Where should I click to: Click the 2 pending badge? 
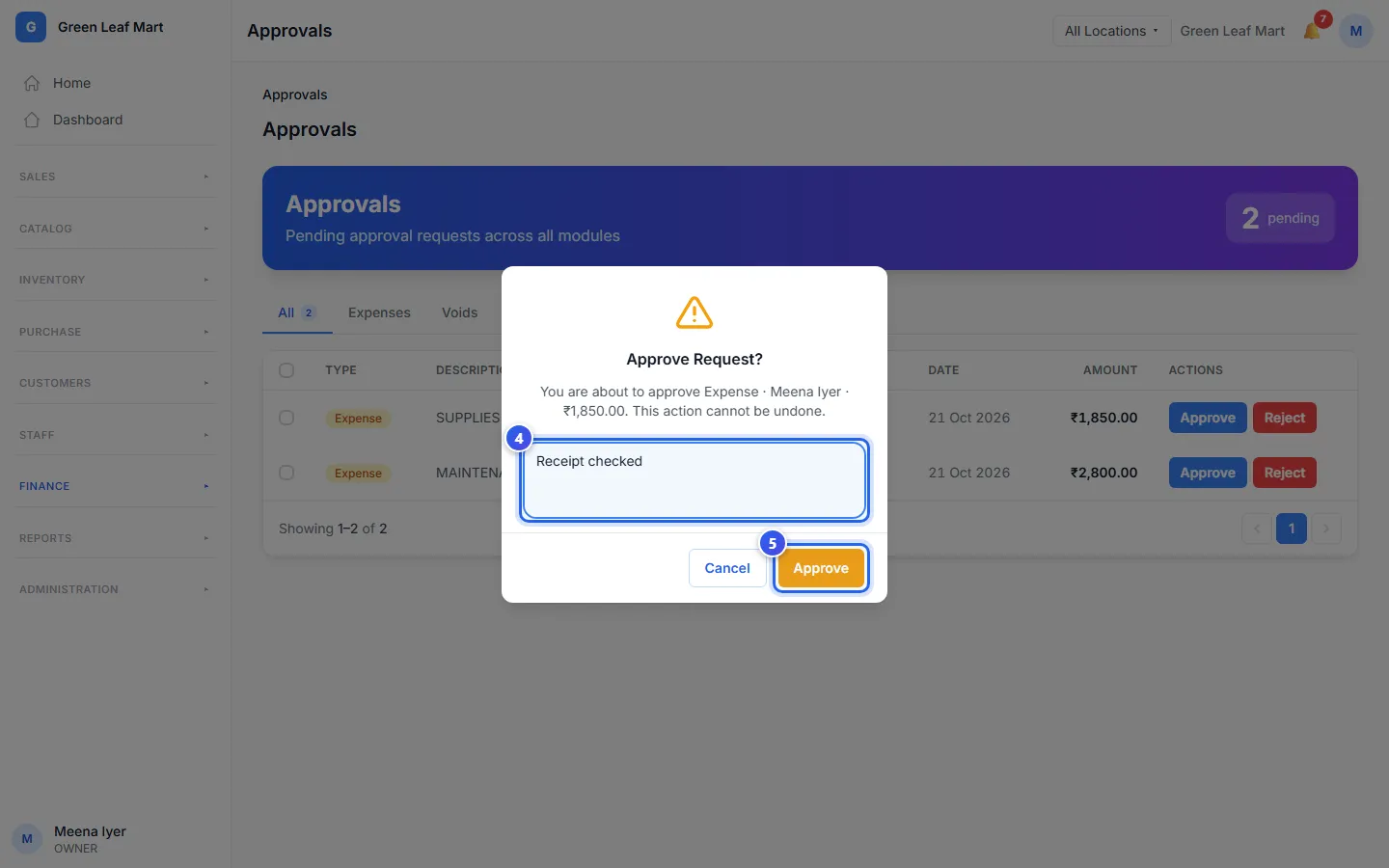[x=1280, y=218]
